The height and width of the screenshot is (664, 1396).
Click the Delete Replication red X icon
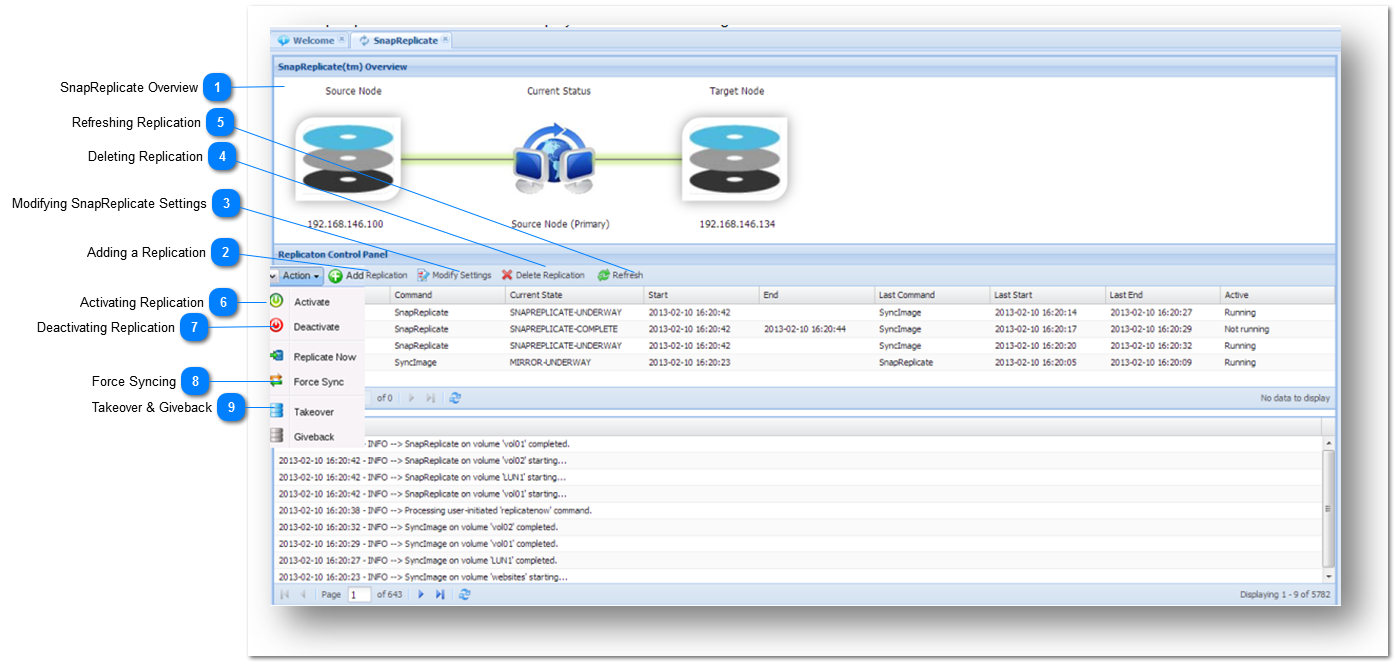tap(506, 274)
